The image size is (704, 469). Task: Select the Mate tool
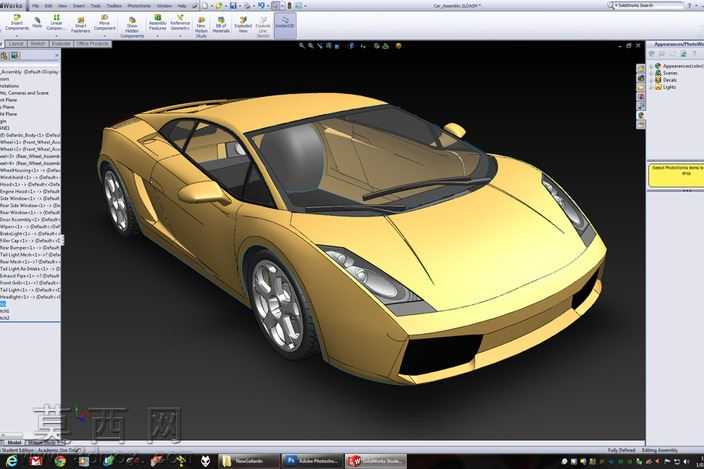tap(37, 22)
